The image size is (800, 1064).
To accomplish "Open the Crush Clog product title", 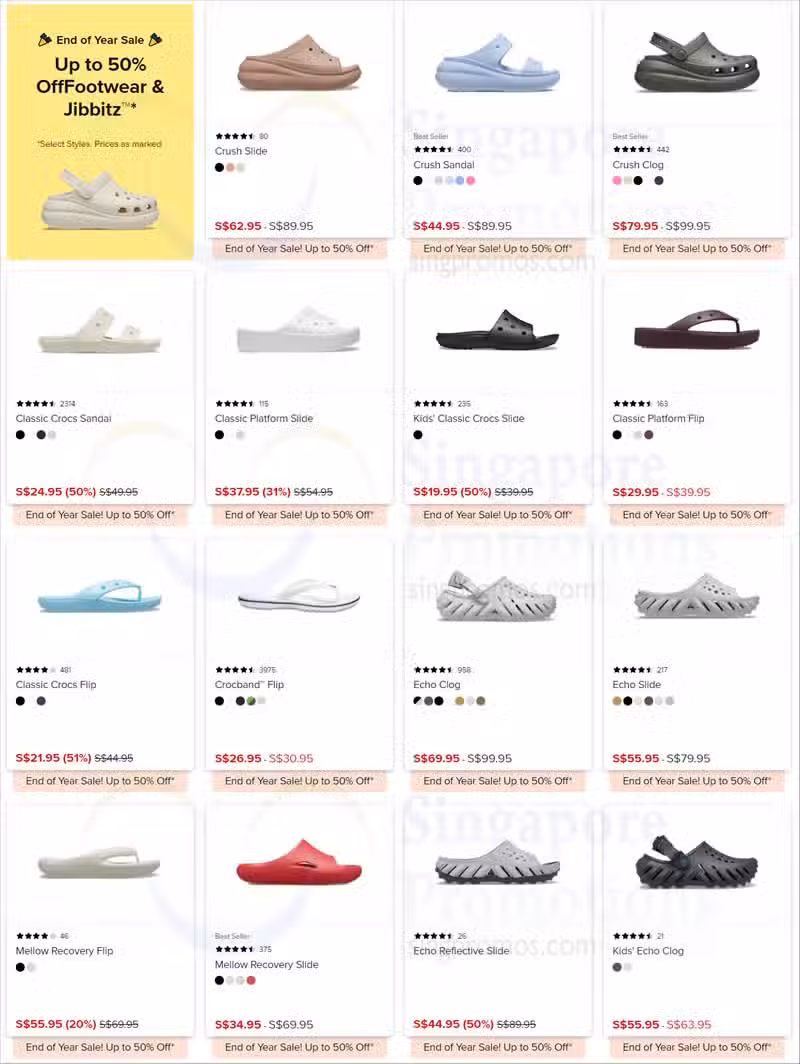I will (638, 165).
